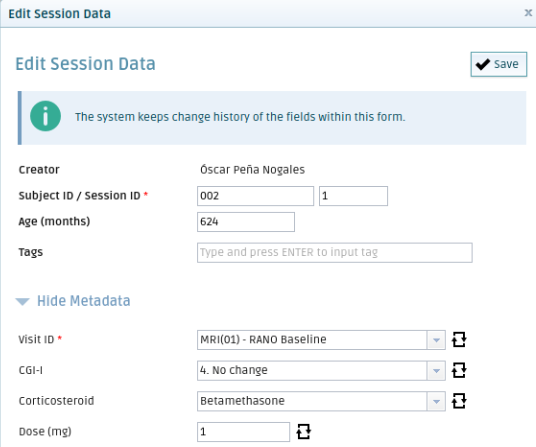Screen dimensions: 536x447
Task: Focus the Subject ID field containing 002
Action: tap(255, 196)
